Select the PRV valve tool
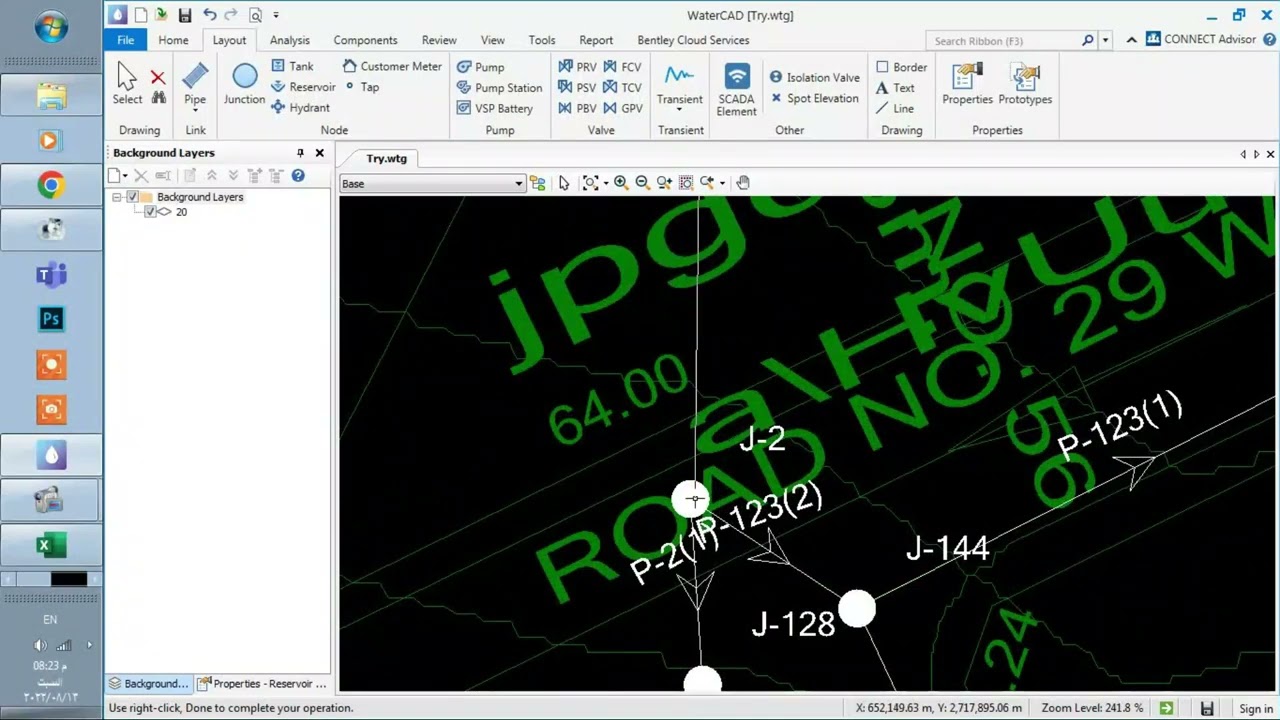This screenshot has width=1280, height=720. click(577, 67)
